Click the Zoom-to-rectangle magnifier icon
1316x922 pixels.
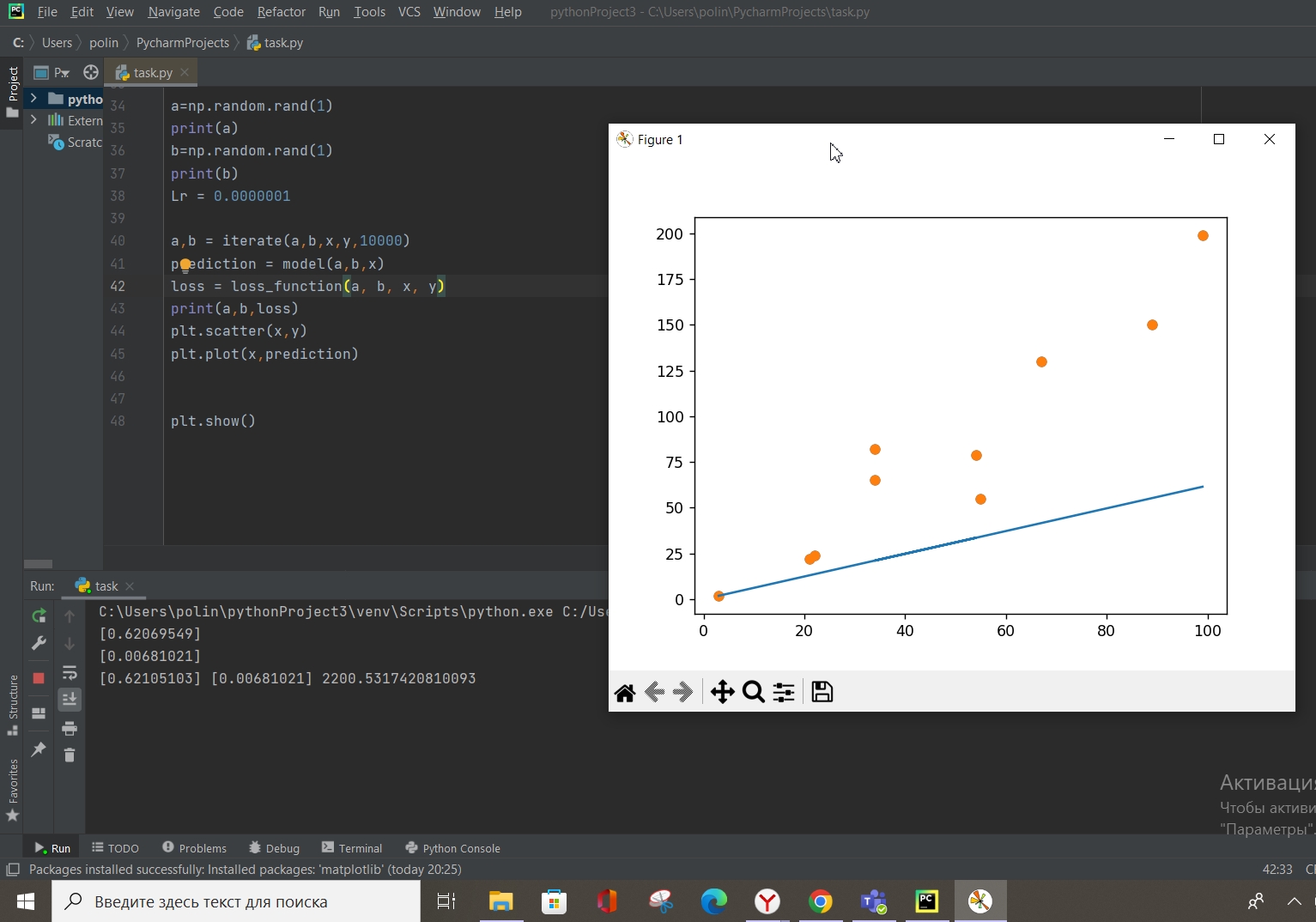(754, 692)
